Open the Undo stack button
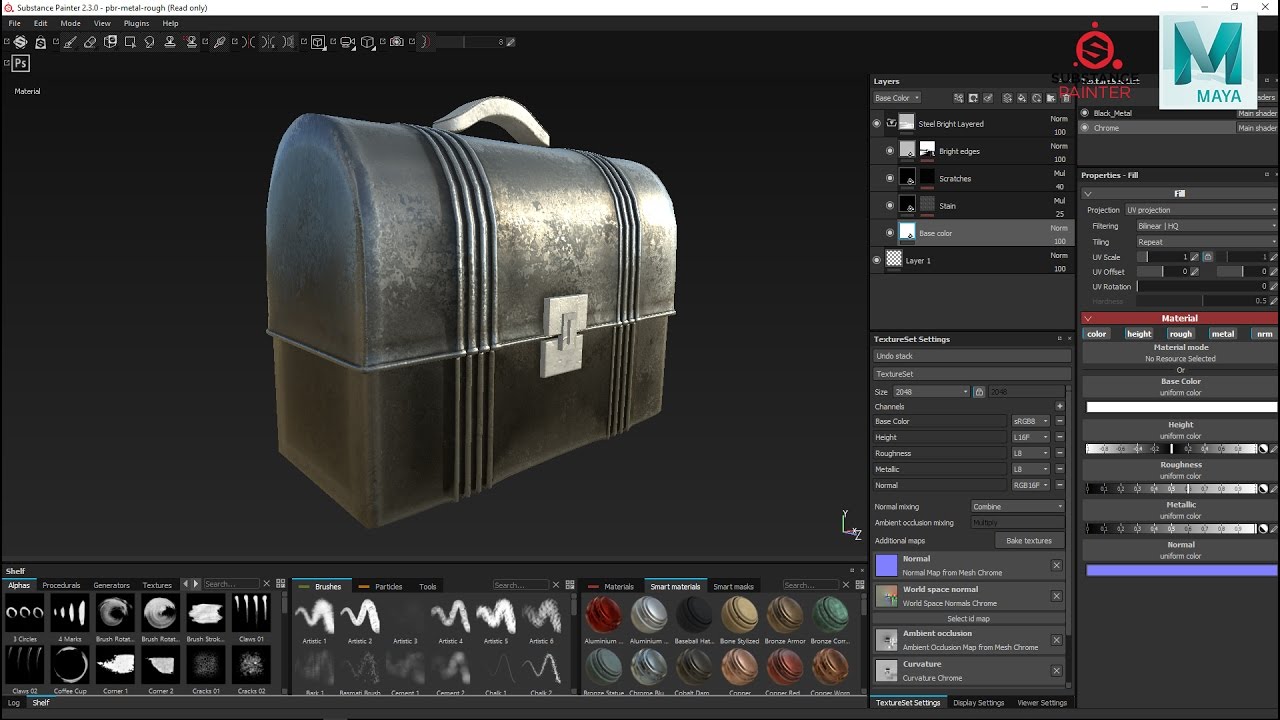Screen dimensions: 1280x720 (x=971, y=356)
